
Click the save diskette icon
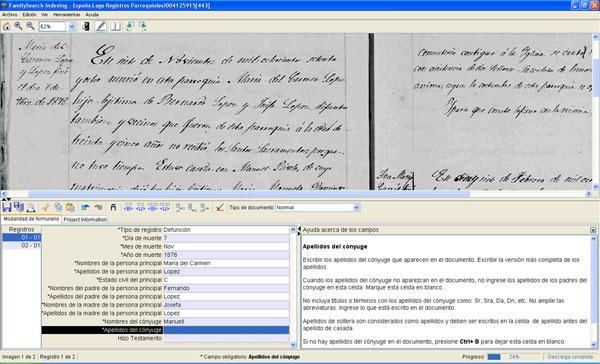pos(7,207)
